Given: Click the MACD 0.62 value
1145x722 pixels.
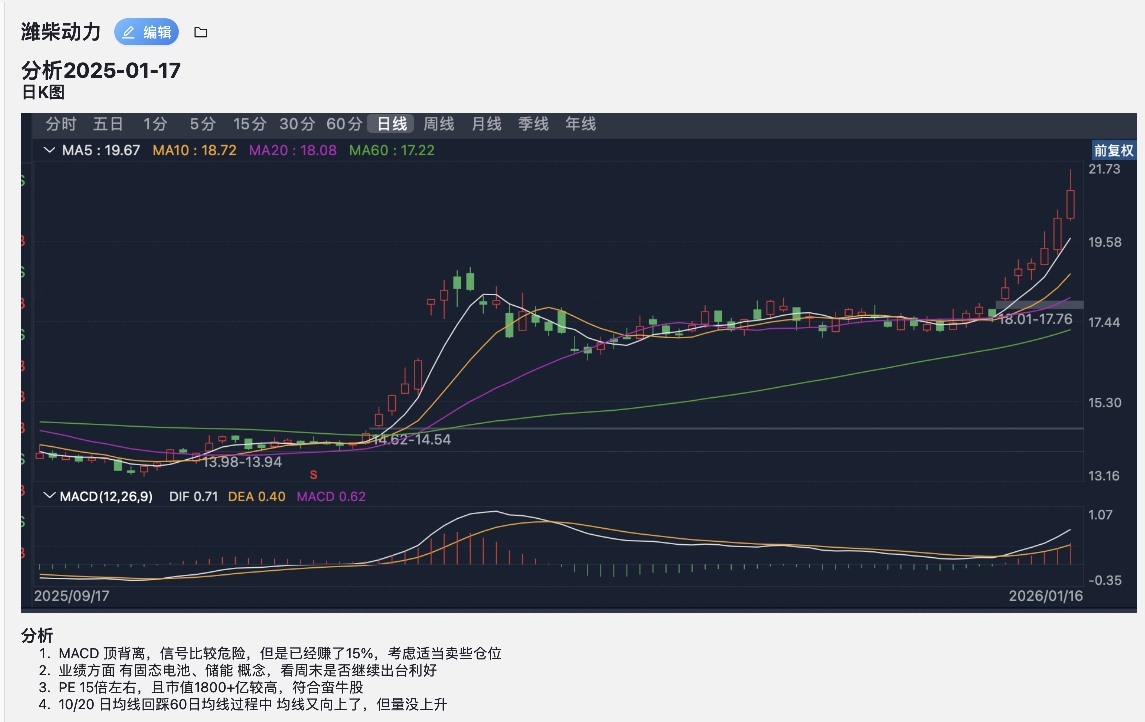Looking at the screenshot, I should click(331, 496).
